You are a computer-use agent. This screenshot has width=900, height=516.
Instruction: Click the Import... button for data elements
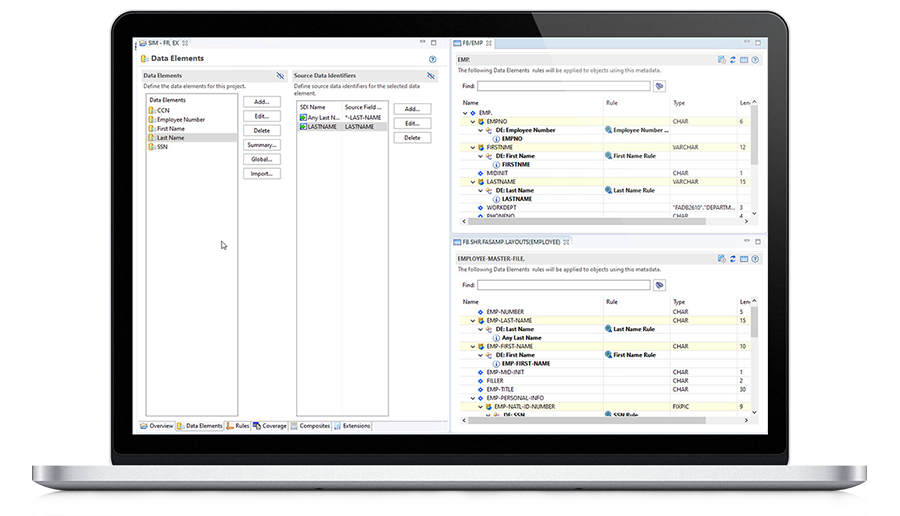pyautogui.click(x=261, y=174)
